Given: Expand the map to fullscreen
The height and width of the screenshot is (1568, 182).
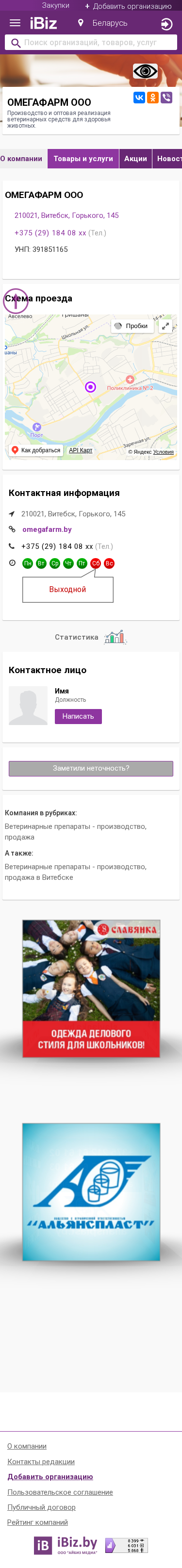Looking at the screenshot, I should (165, 326).
